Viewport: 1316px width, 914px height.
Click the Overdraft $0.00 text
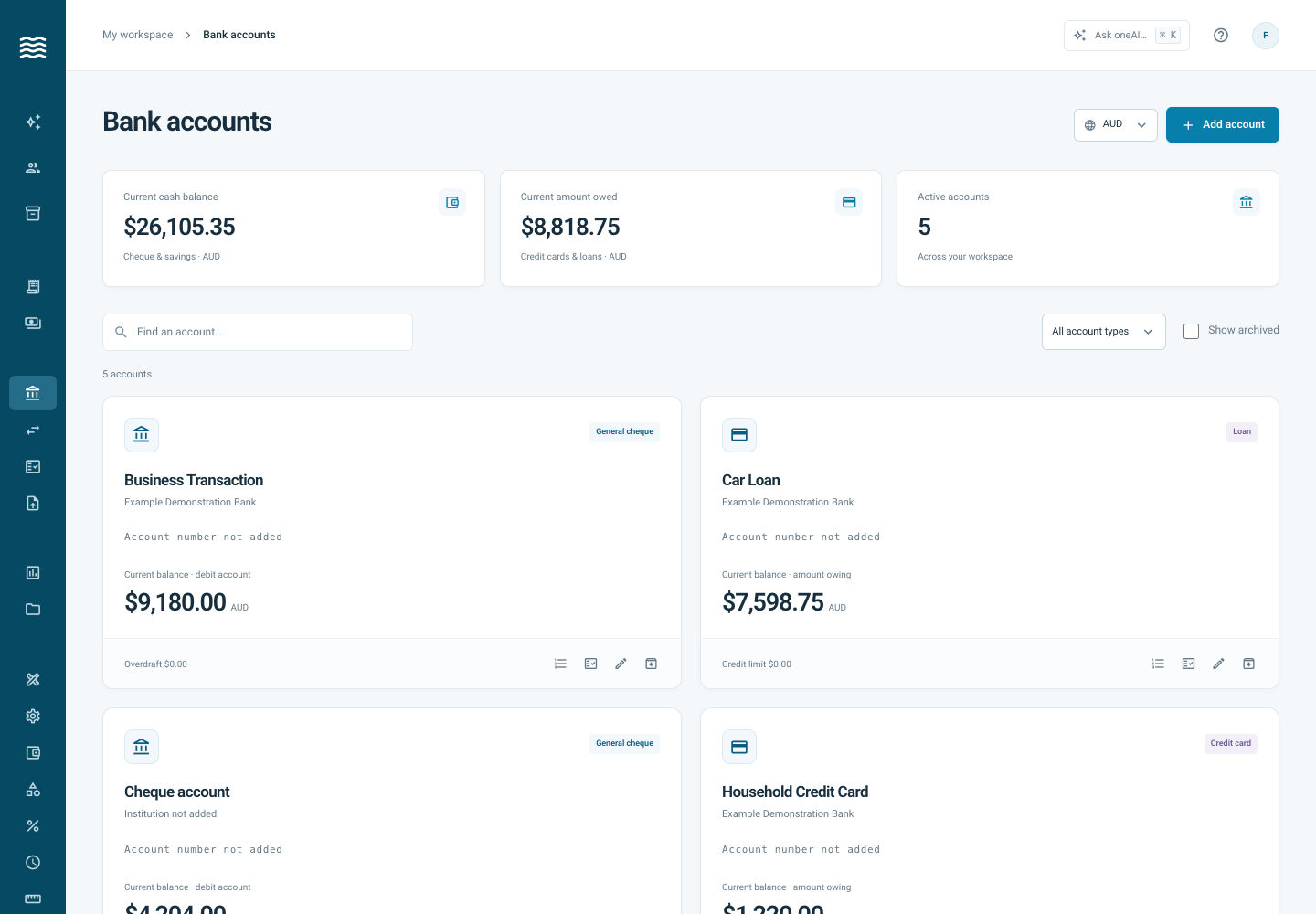coord(155,664)
